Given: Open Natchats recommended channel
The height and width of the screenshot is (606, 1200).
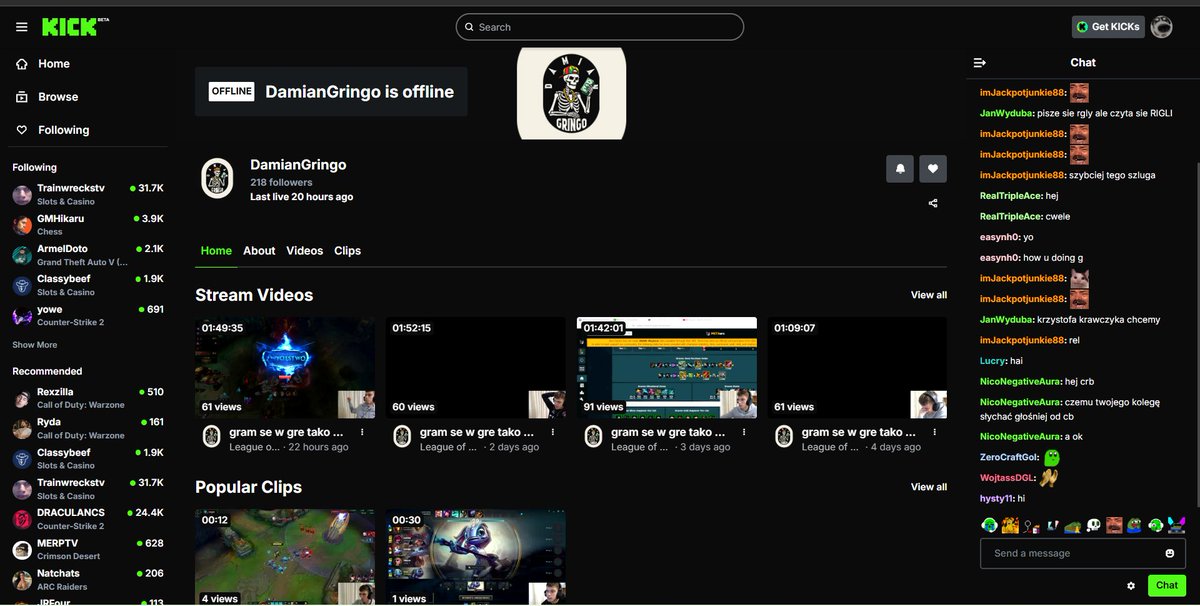Looking at the screenshot, I should 88,580.
